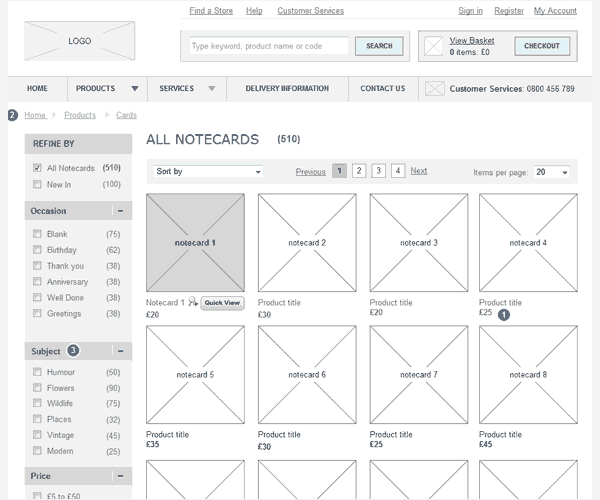The image size is (600, 500).
Task: Click annotation marker 3 next to Subject
Action: (x=73, y=351)
